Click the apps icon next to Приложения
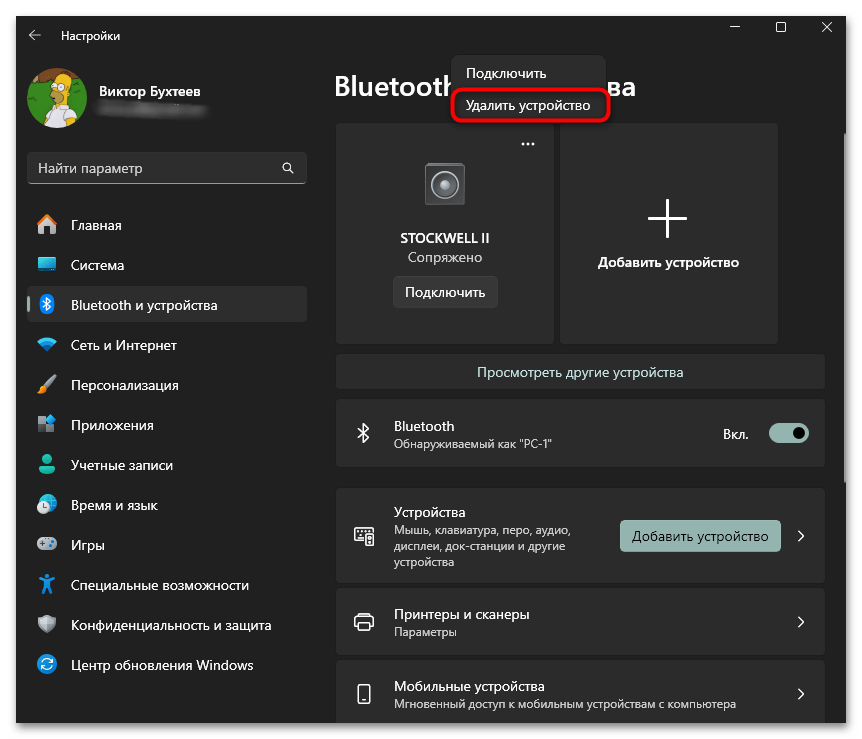862x739 pixels. click(47, 424)
